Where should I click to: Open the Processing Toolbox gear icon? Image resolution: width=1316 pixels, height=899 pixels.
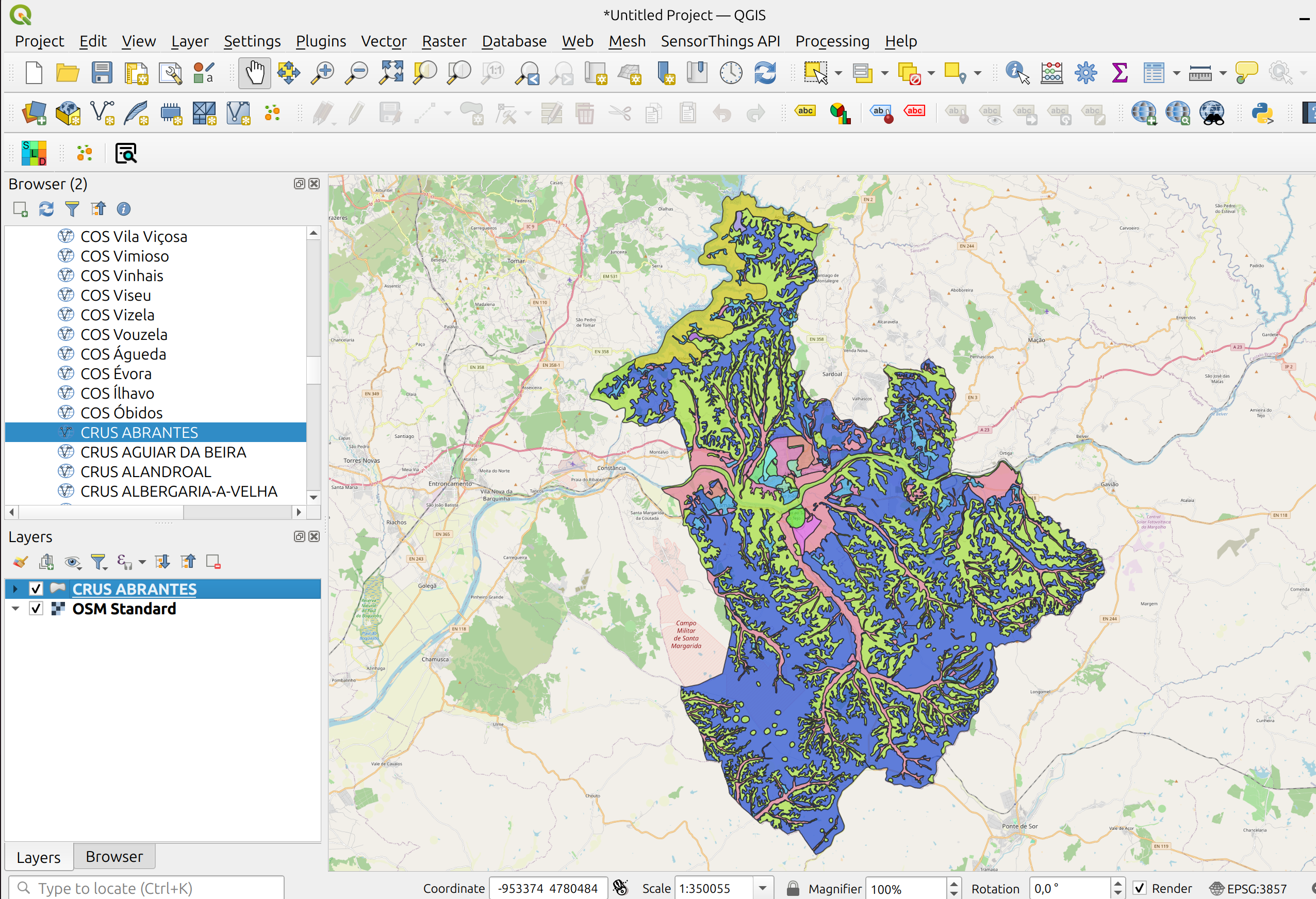1085,73
